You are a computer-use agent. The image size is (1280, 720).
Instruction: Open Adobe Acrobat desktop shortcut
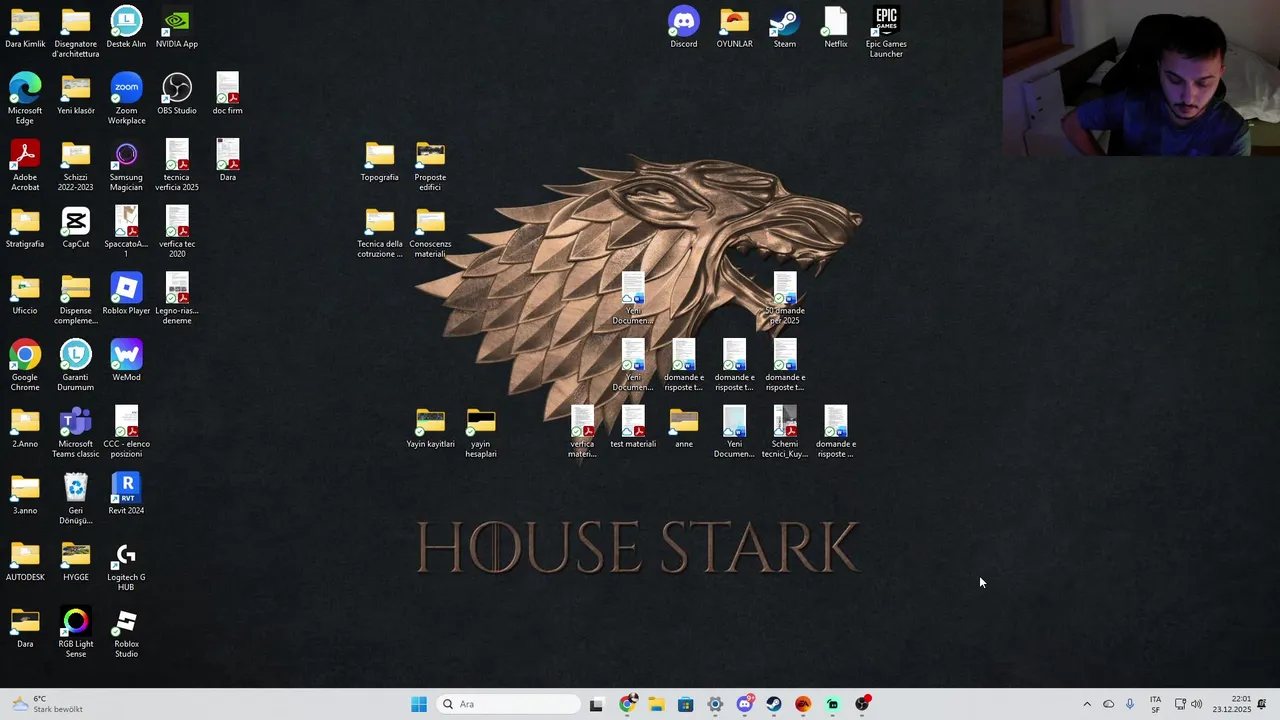point(25,165)
